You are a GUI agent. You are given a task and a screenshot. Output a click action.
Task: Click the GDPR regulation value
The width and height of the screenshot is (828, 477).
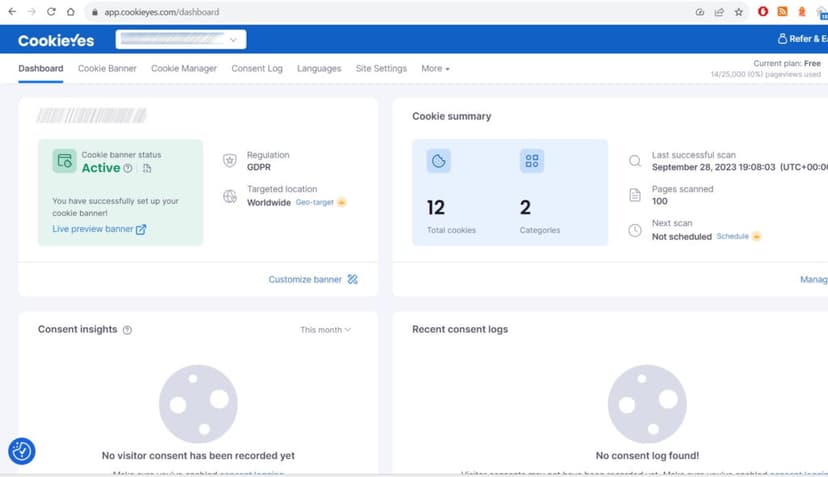[259, 167]
